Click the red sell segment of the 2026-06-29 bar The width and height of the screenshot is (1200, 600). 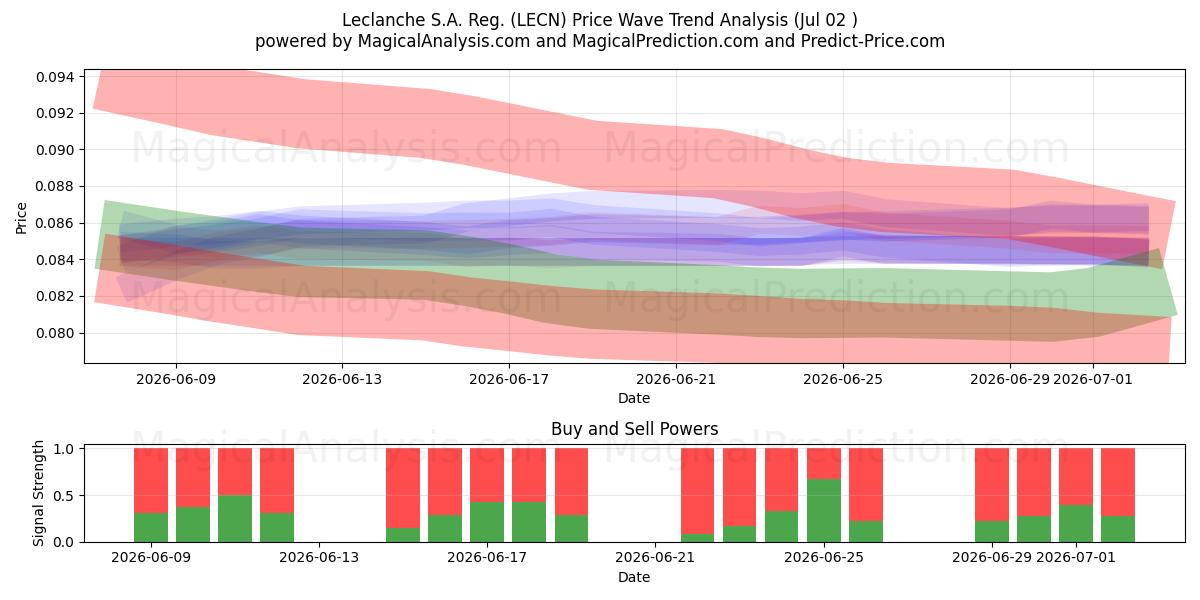point(992,485)
